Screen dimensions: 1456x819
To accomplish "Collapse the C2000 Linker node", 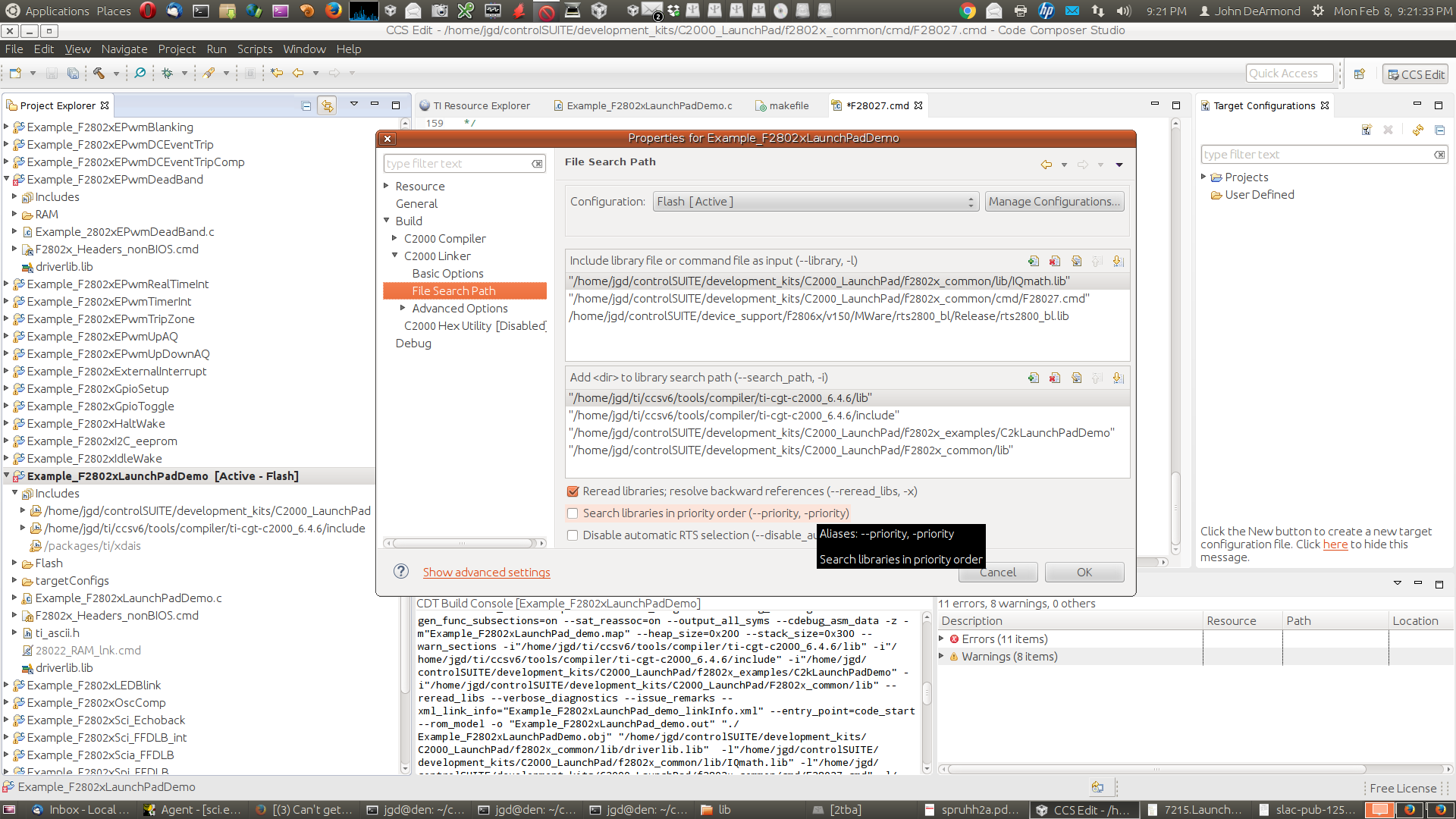I will (x=394, y=256).
